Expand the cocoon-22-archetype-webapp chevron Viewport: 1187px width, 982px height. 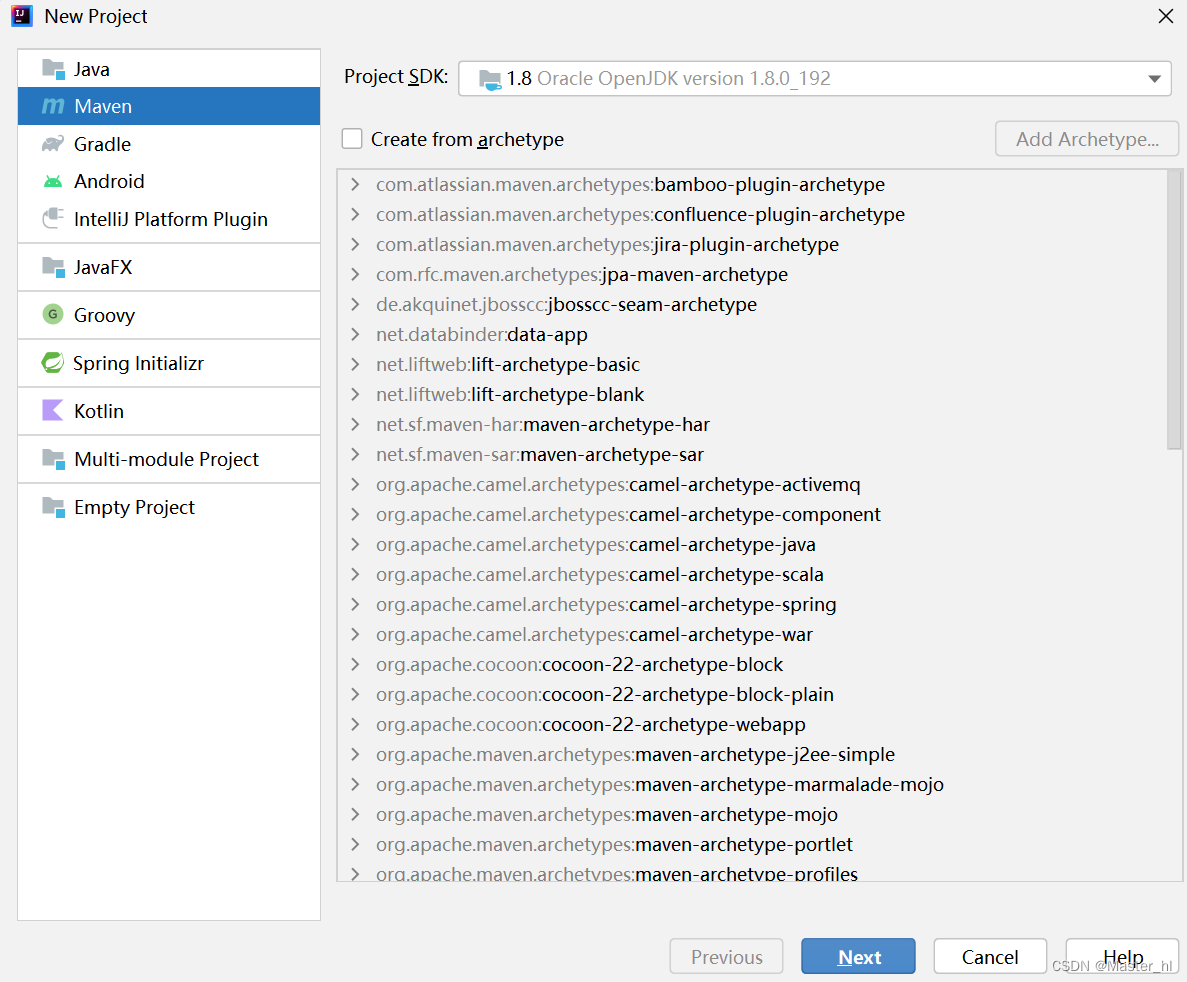pyautogui.click(x=355, y=724)
